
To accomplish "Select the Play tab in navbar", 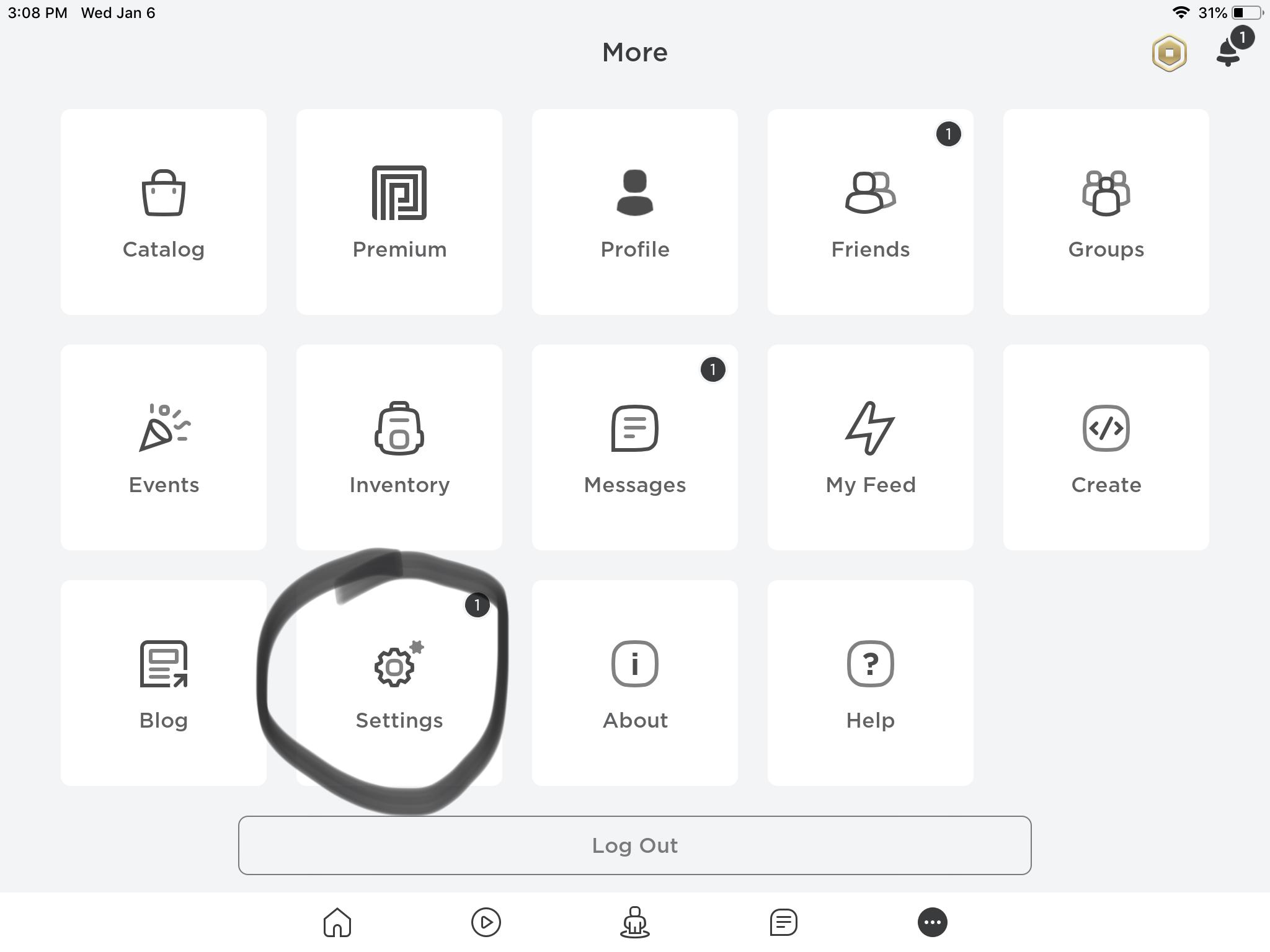I will pos(483,922).
